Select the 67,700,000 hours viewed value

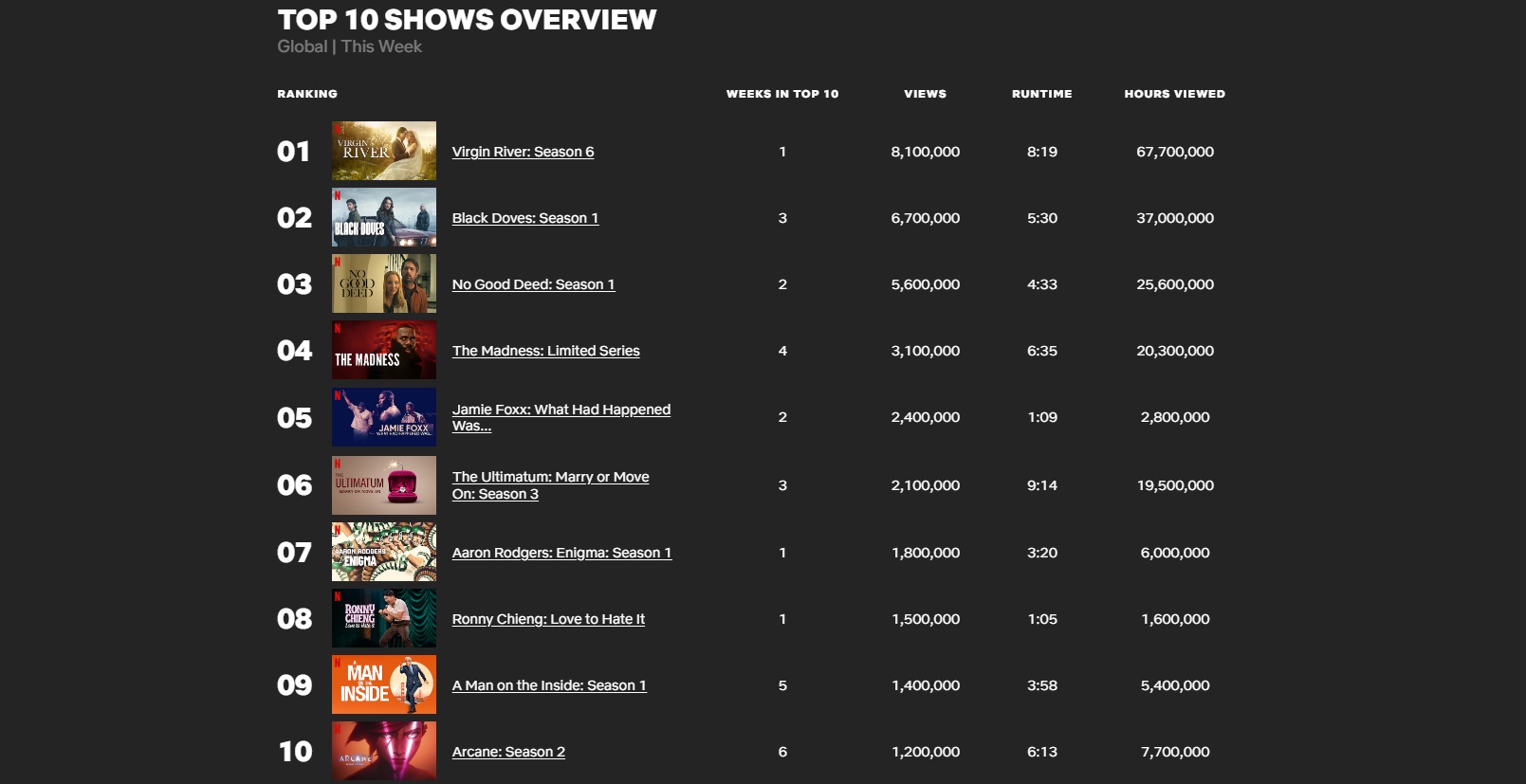point(1175,152)
